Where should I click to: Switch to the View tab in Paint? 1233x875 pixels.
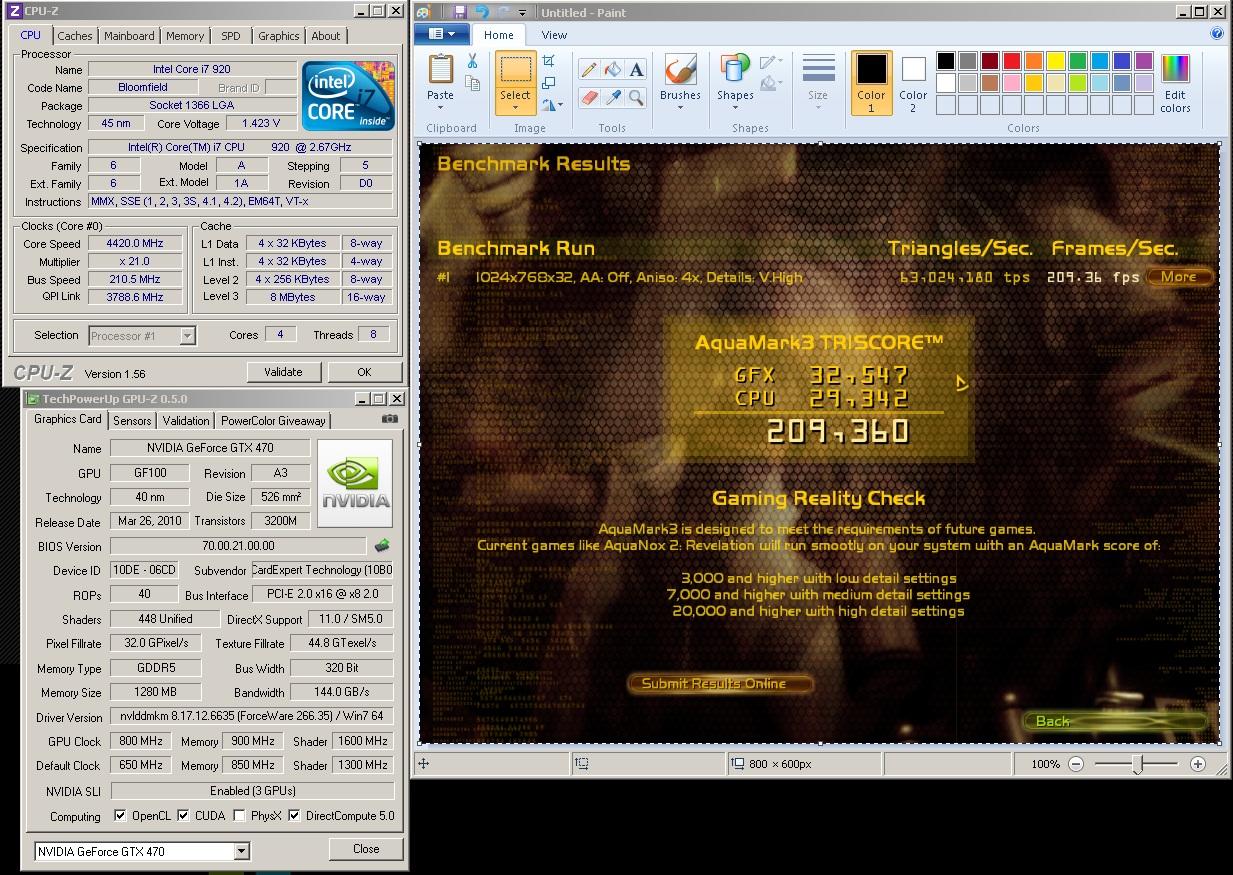pos(554,34)
